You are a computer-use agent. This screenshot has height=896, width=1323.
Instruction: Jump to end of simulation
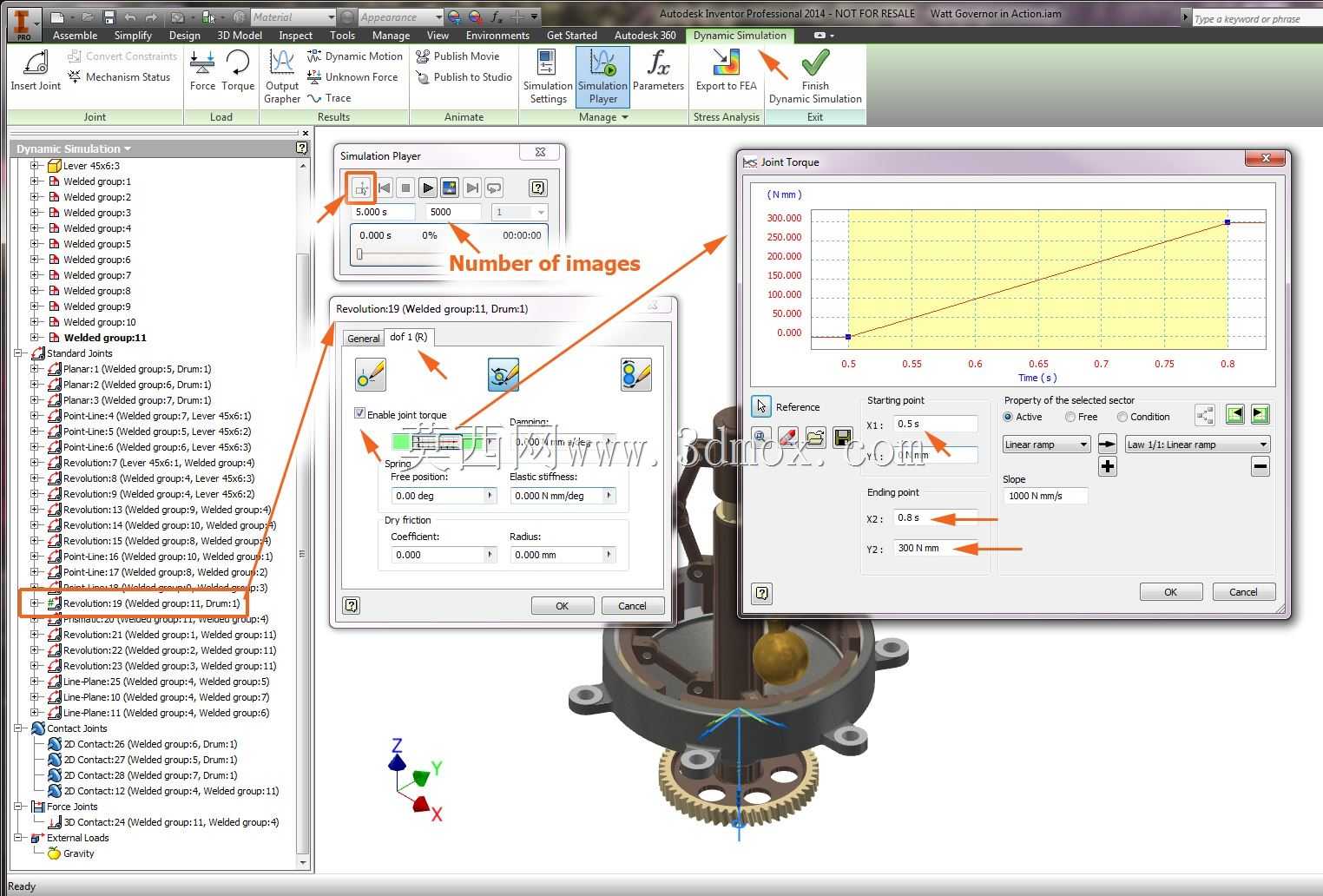pyautogui.click(x=471, y=188)
